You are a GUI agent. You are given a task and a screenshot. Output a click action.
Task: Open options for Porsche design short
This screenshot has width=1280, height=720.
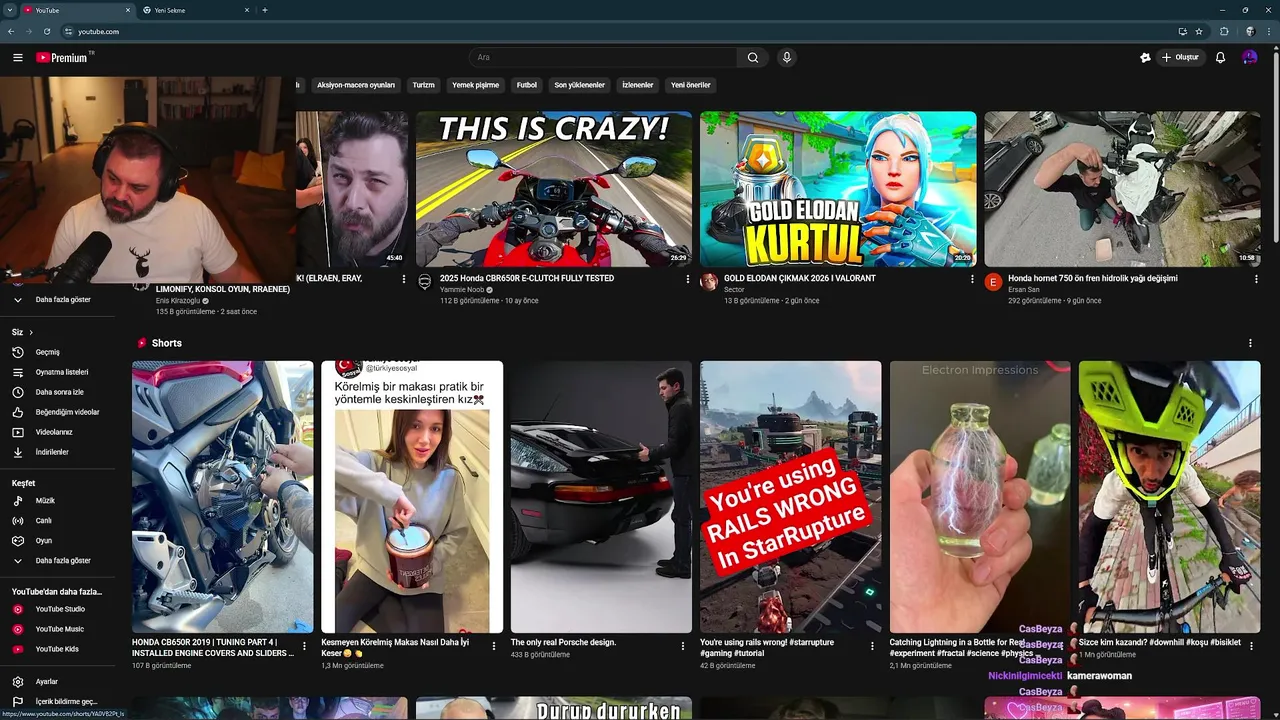click(683, 646)
